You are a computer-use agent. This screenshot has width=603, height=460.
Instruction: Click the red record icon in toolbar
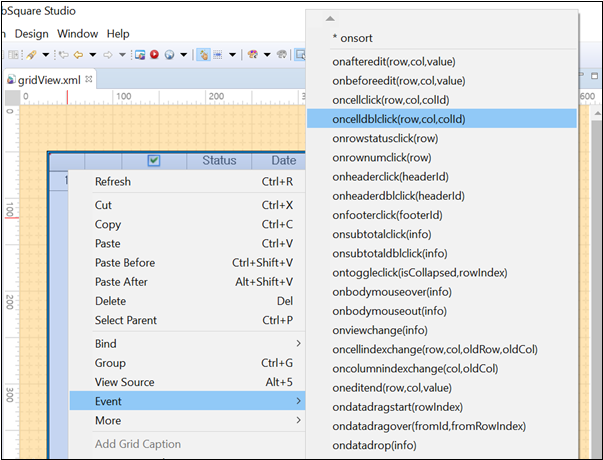click(x=154, y=54)
